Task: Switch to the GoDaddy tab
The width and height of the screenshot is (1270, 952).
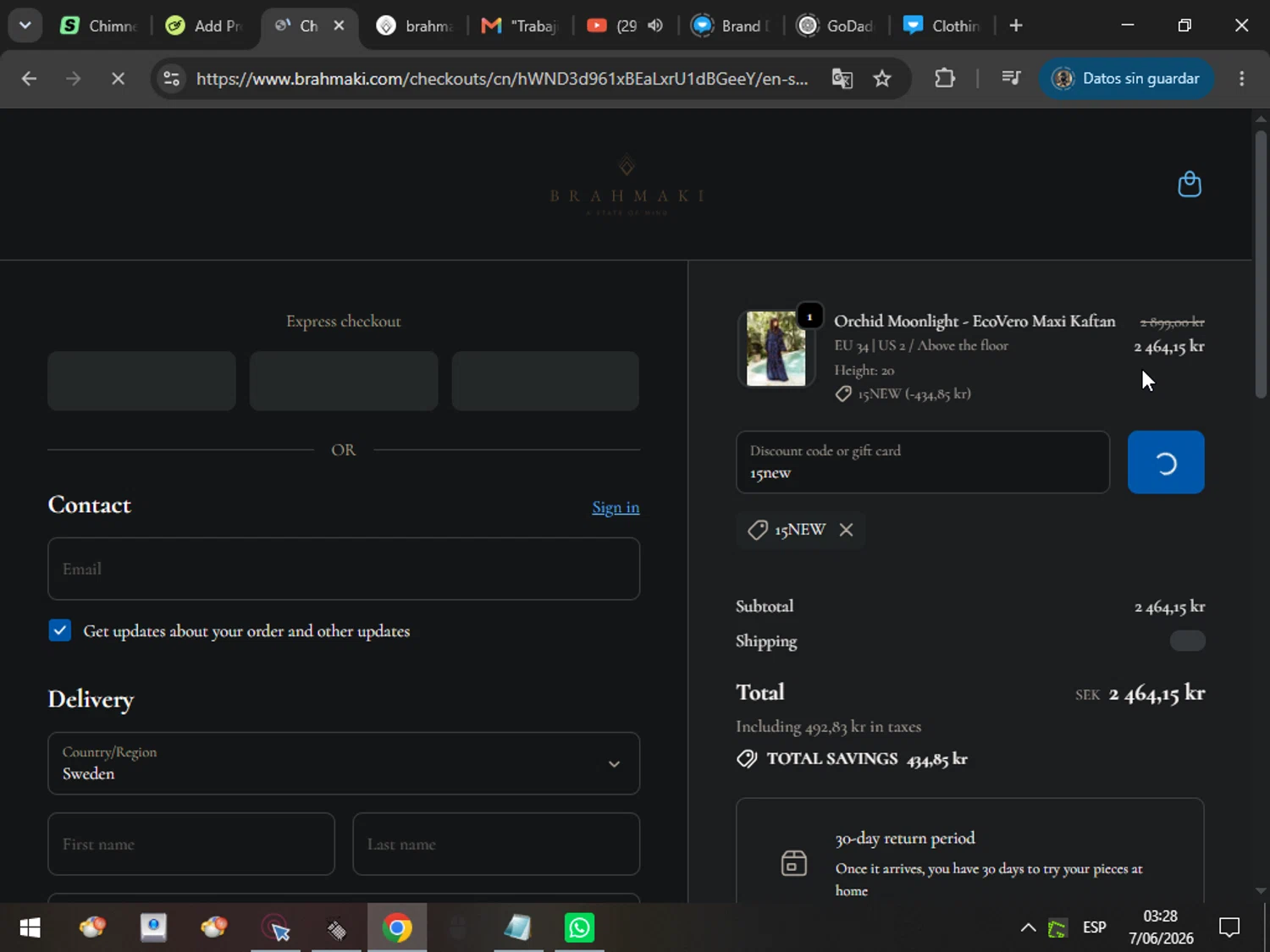Action: point(837,25)
